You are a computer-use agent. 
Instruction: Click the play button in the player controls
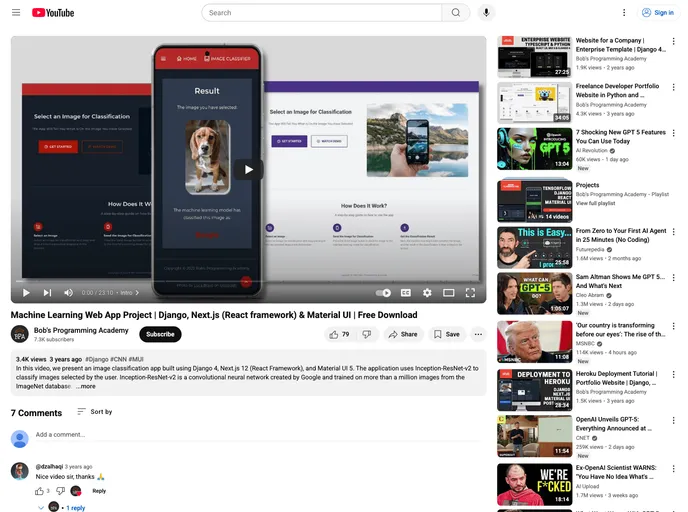[26, 293]
